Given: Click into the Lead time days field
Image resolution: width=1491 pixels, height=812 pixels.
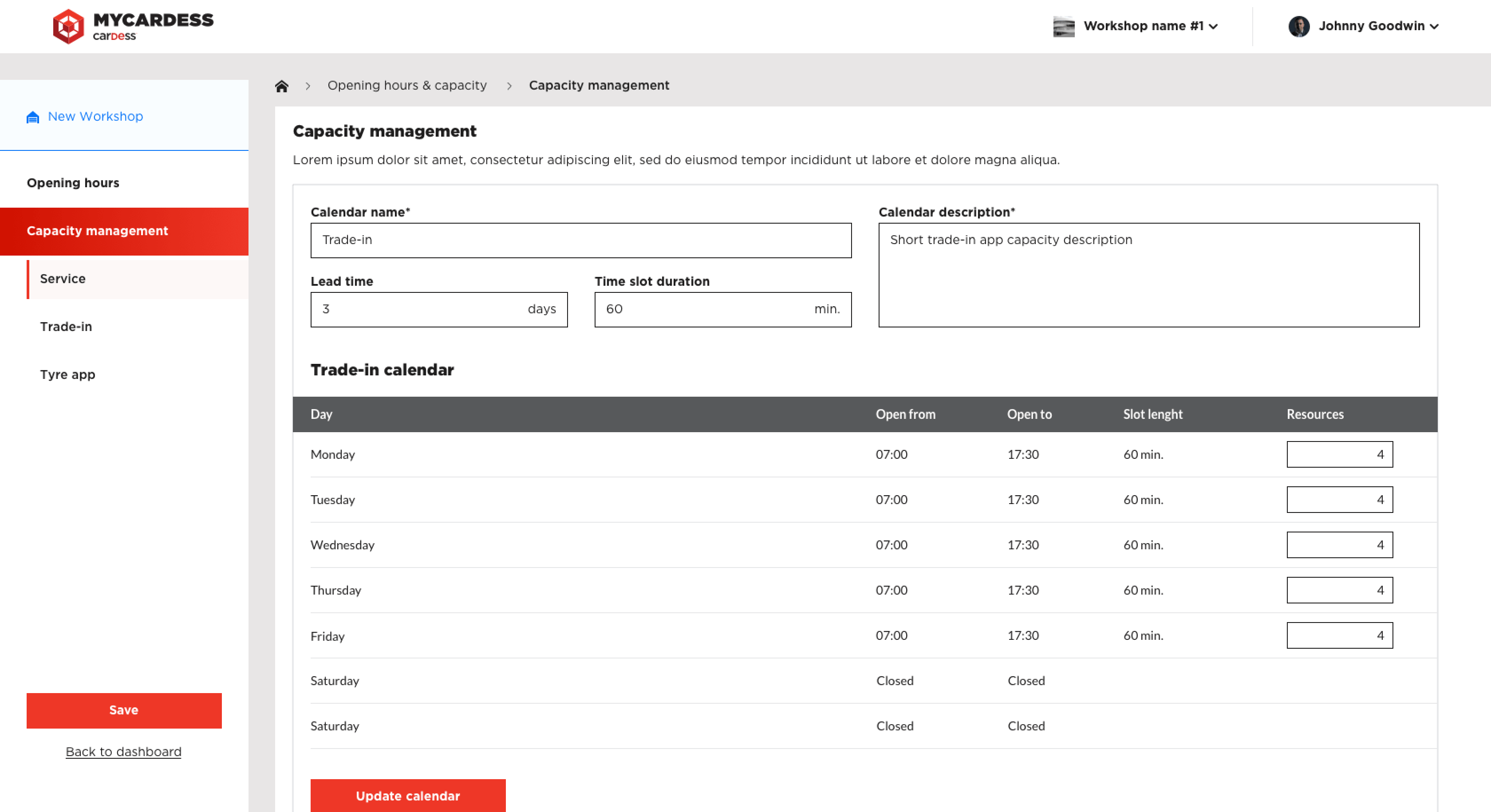Looking at the screenshot, I should [x=439, y=310].
